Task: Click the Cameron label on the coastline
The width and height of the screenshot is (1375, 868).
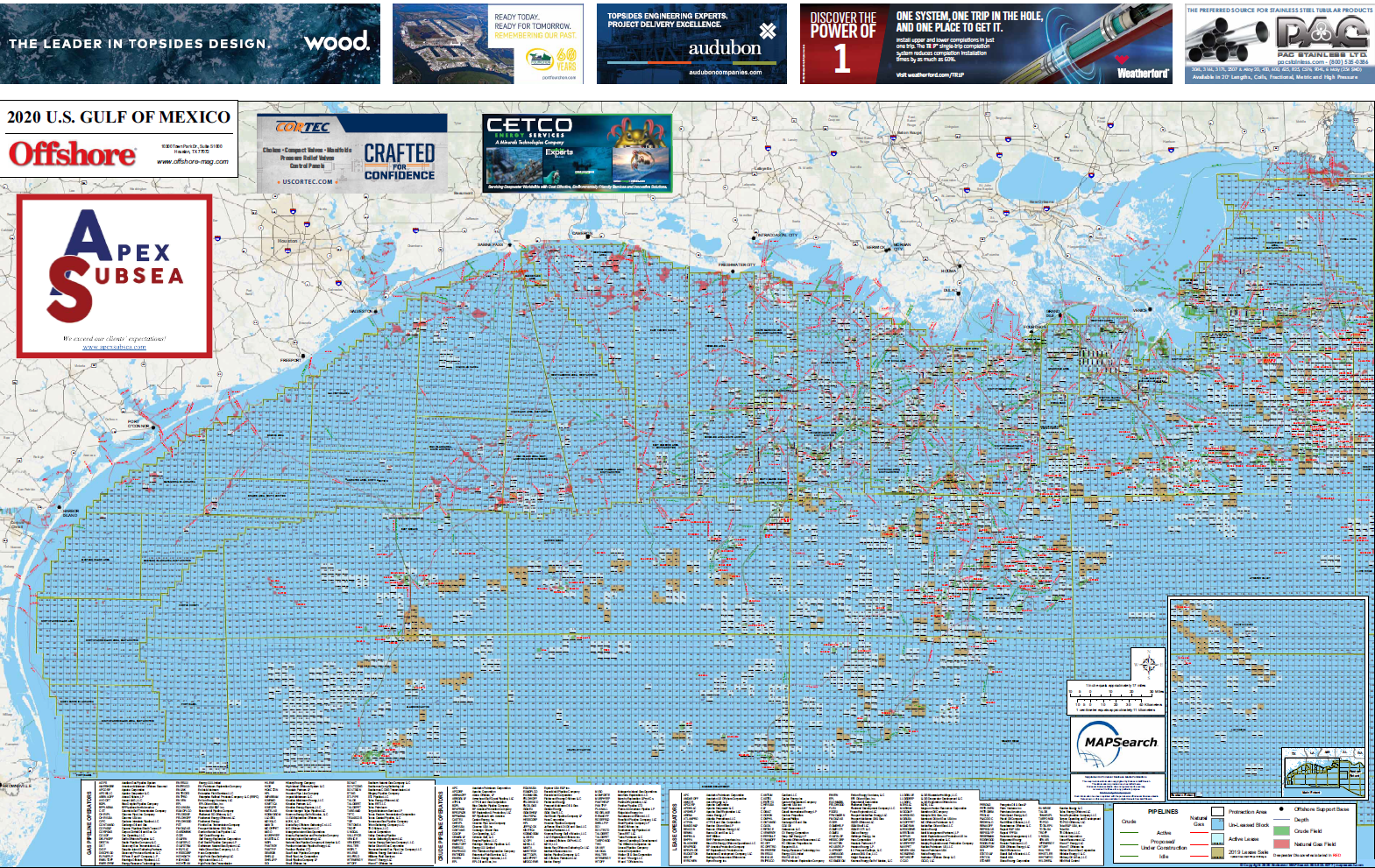Action: [x=581, y=233]
